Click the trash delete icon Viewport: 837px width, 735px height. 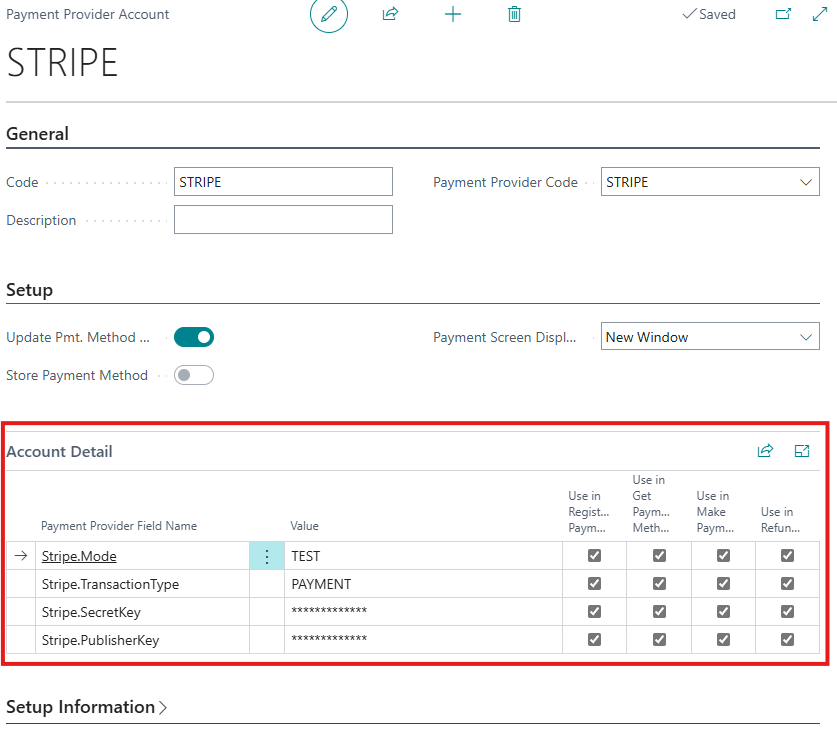tap(514, 15)
